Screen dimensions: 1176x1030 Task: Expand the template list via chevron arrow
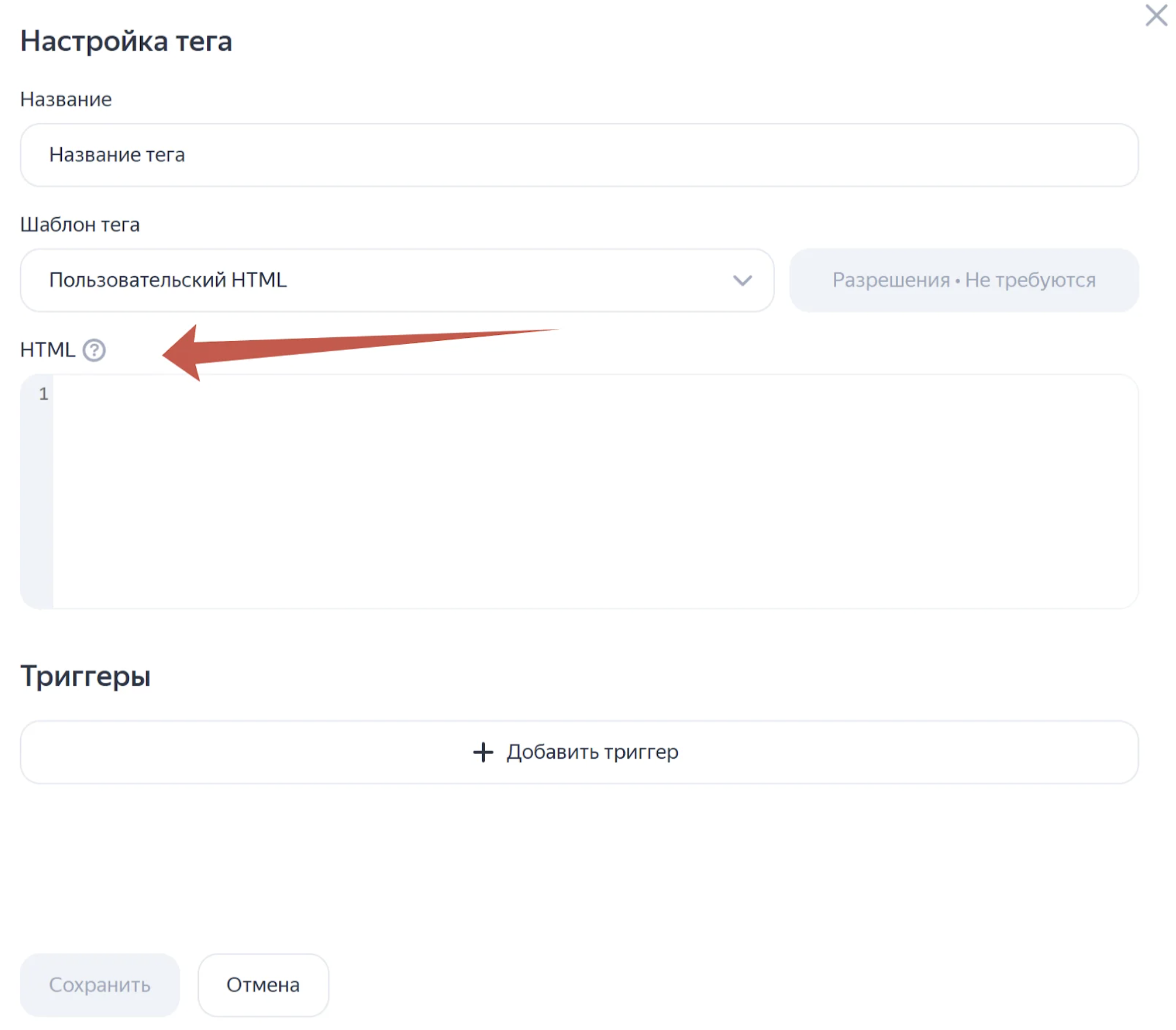pos(742,280)
